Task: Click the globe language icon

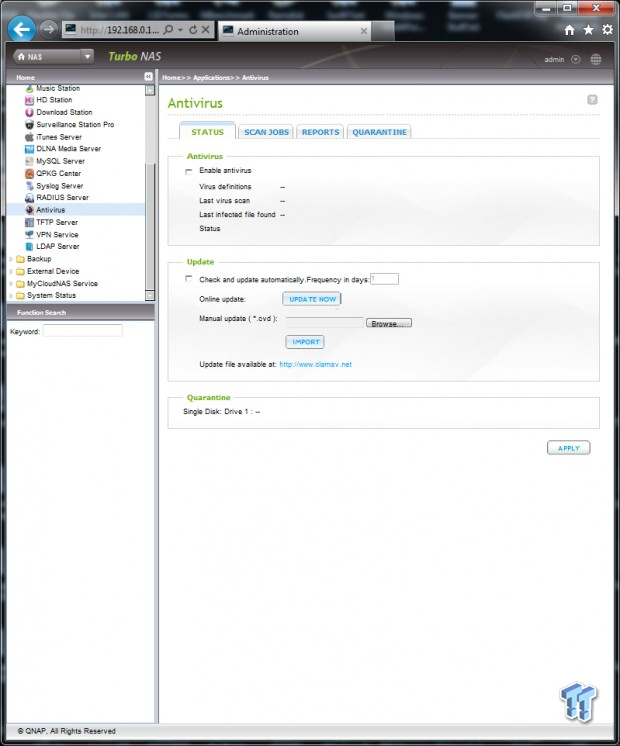Action: [596, 59]
